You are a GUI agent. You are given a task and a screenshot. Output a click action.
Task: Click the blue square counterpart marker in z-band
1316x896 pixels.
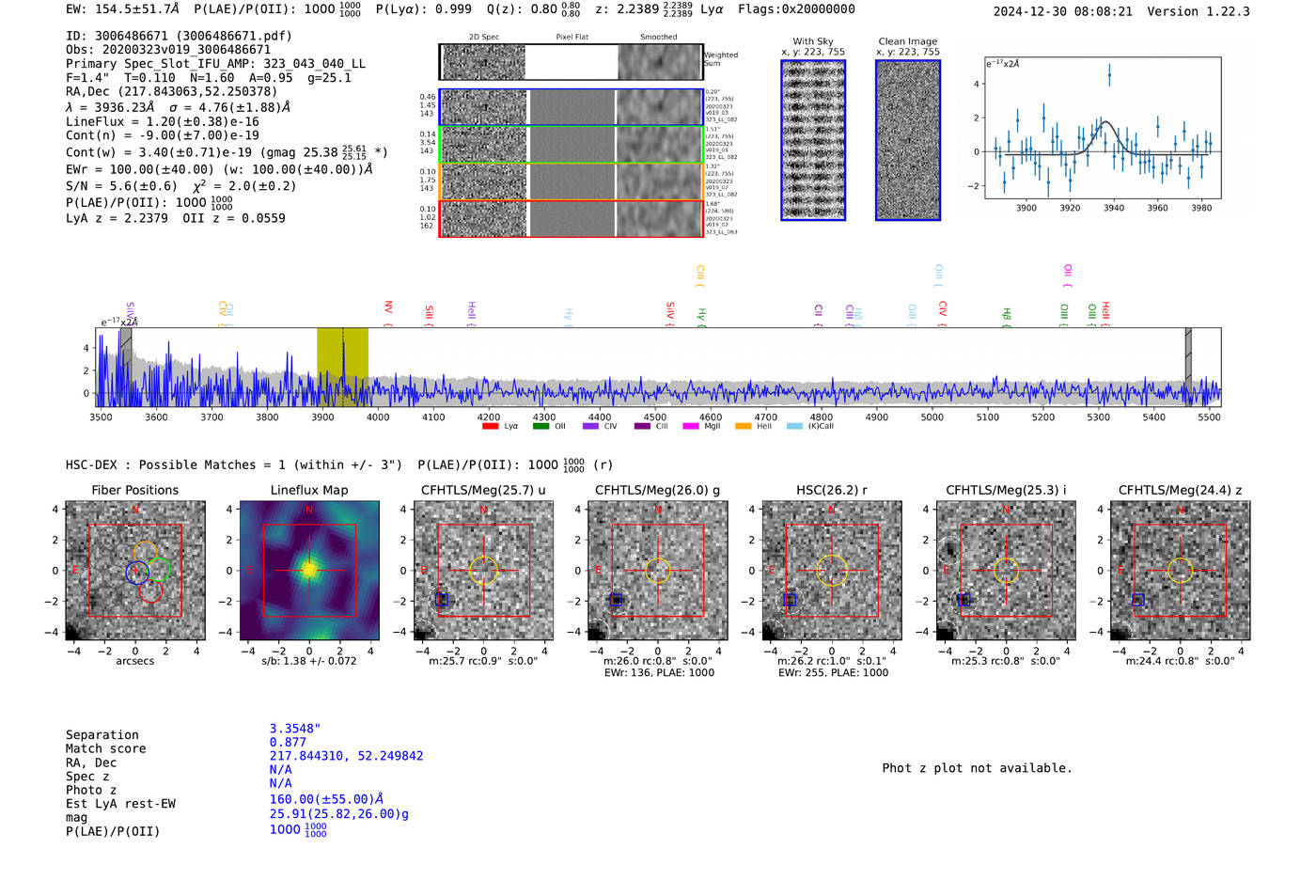point(1138,600)
